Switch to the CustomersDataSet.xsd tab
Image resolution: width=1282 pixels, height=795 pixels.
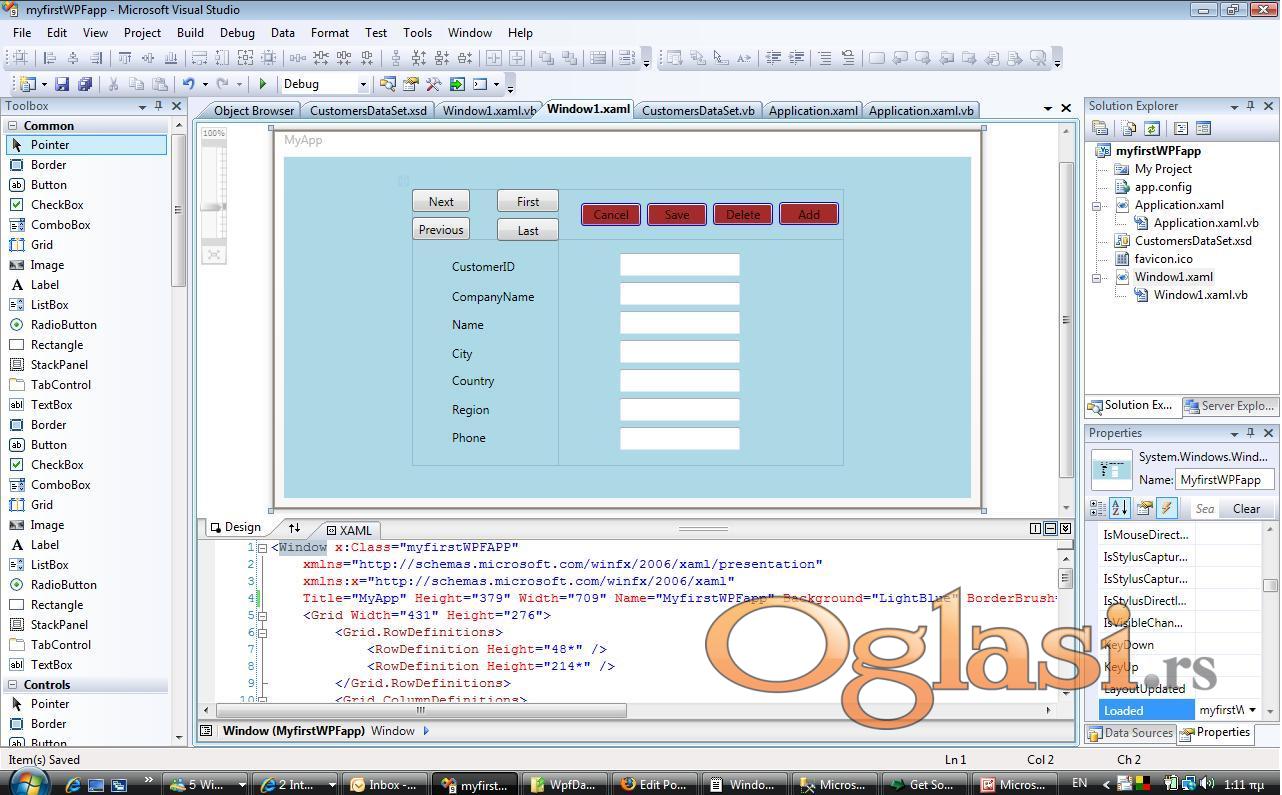tap(368, 111)
